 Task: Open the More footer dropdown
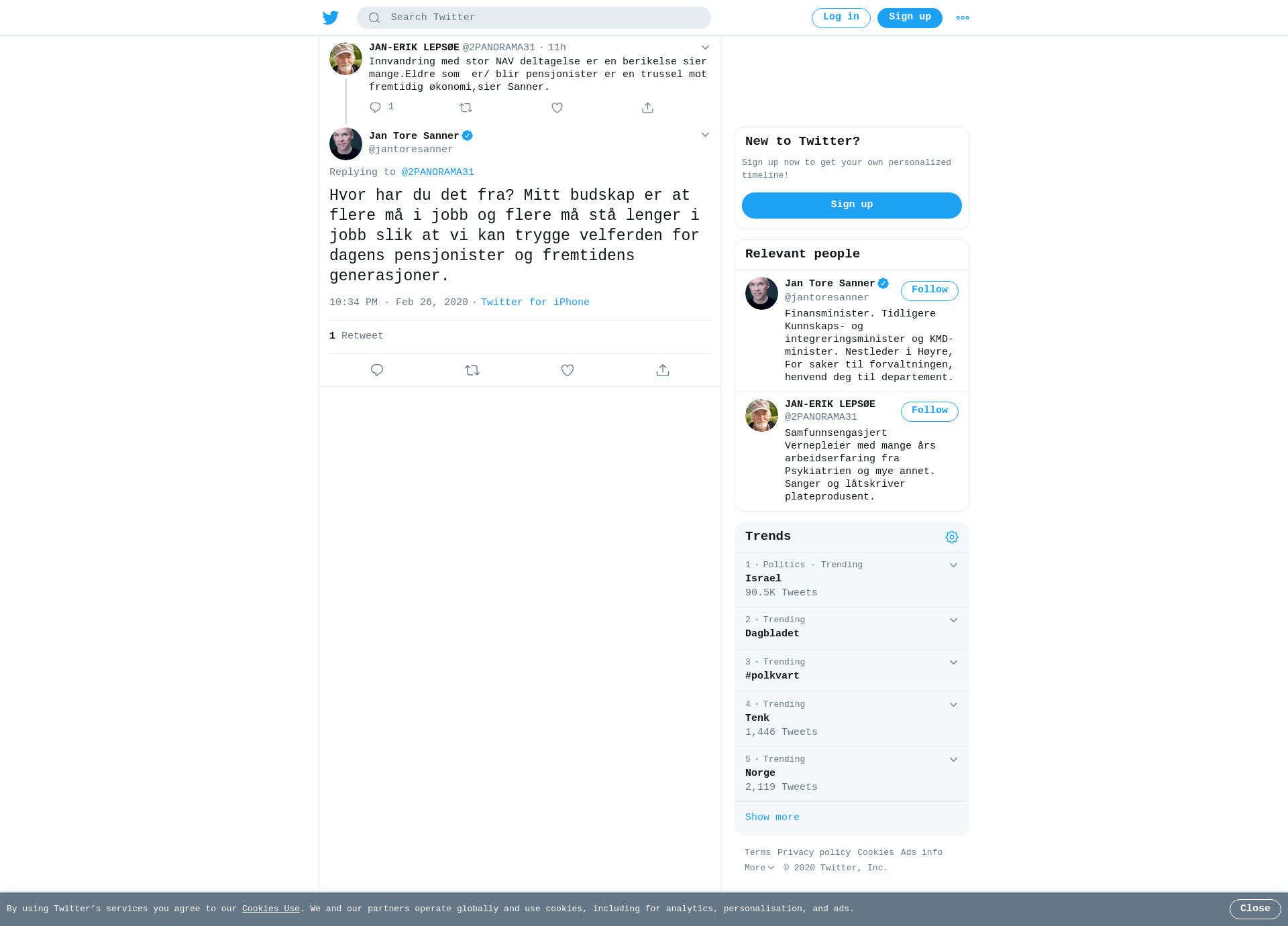[x=759, y=868]
